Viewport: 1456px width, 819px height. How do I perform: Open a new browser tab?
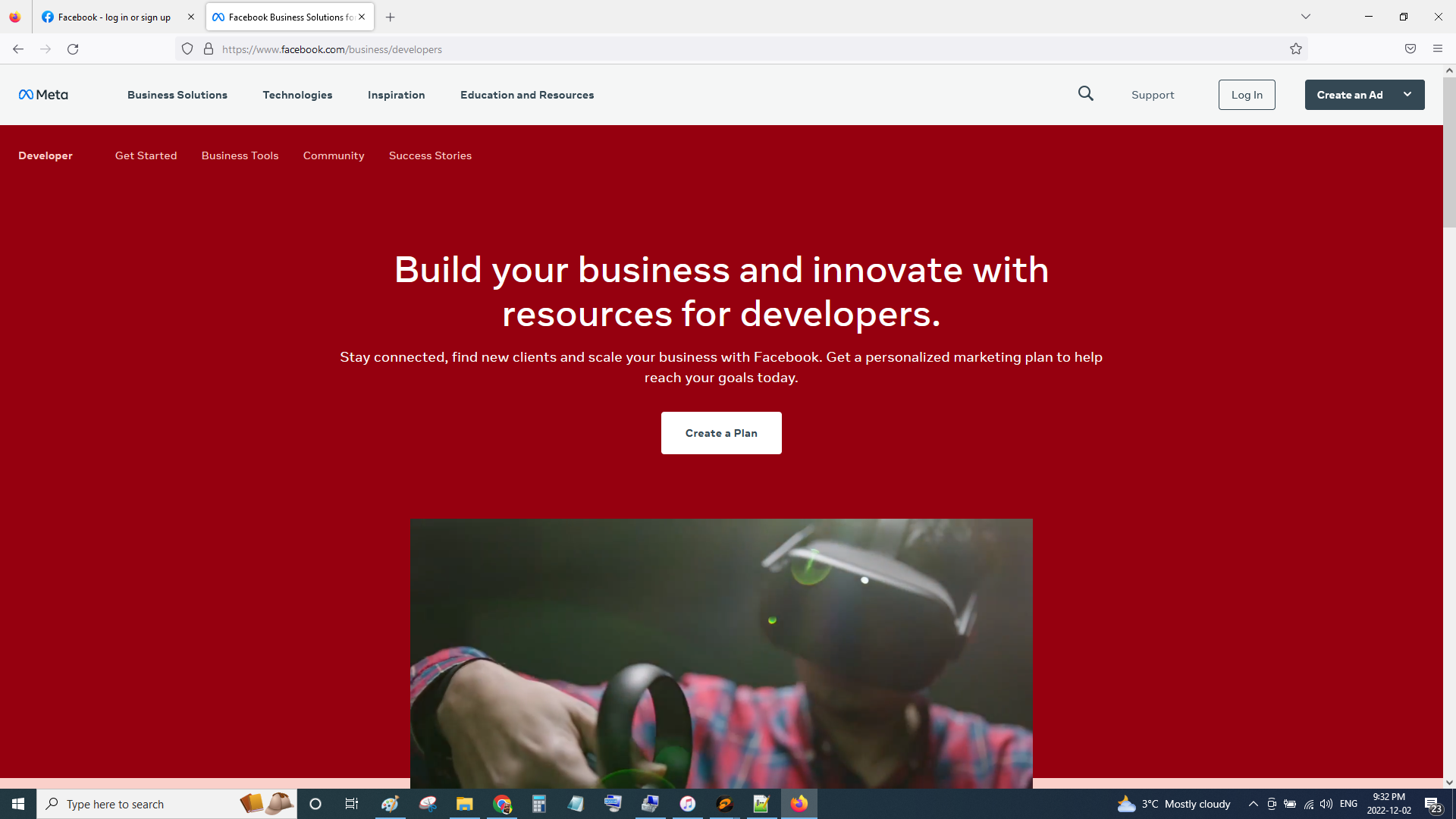click(391, 17)
